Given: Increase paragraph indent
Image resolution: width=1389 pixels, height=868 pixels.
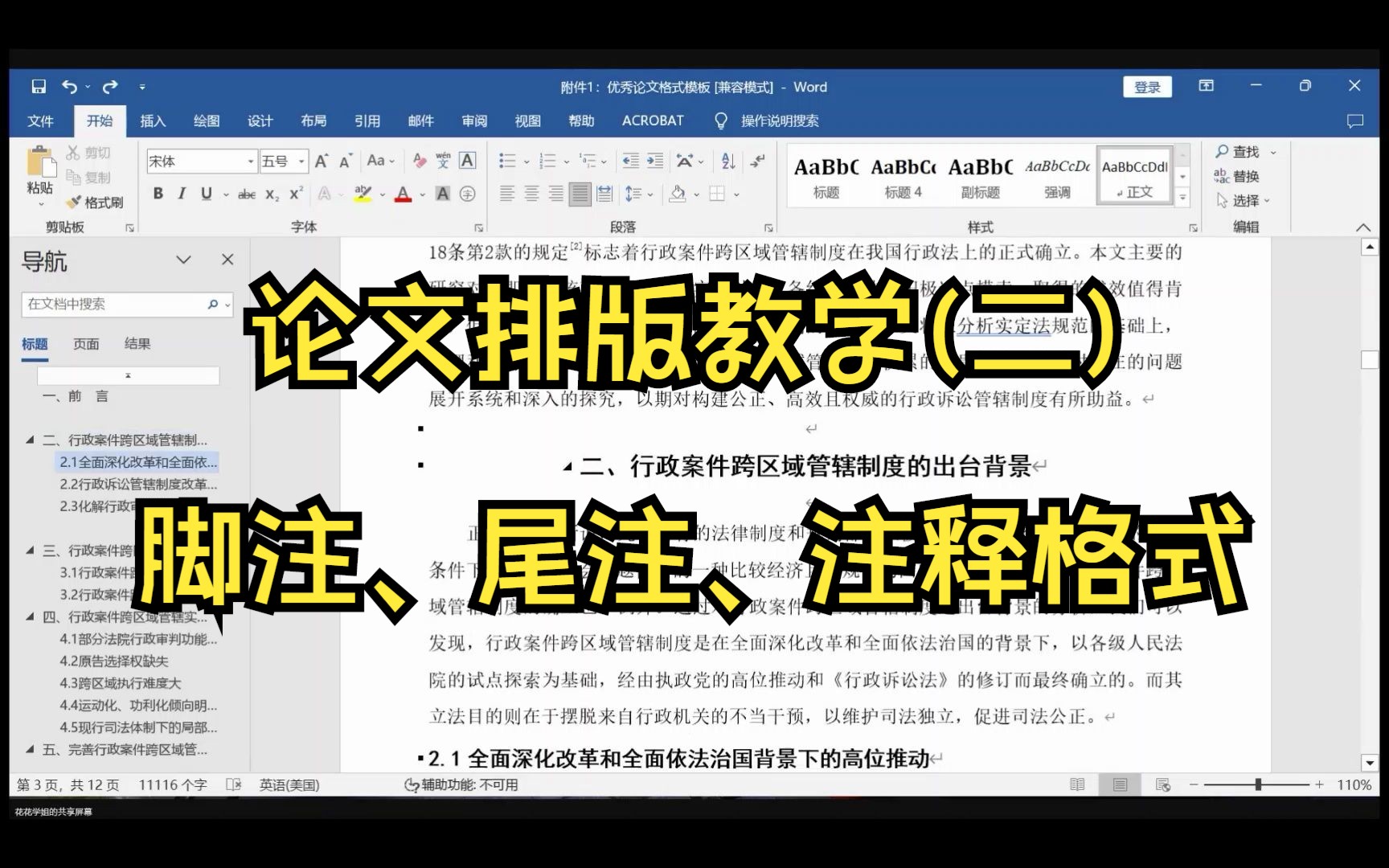Looking at the screenshot, I should [655, 161].
